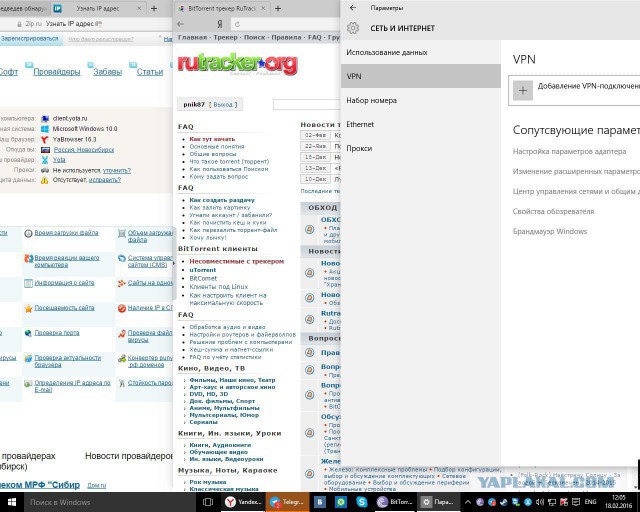This screenshot has height=512, width=640.
Task: Open the Статьи menu link on 2ip
Action: click(150, 71)
